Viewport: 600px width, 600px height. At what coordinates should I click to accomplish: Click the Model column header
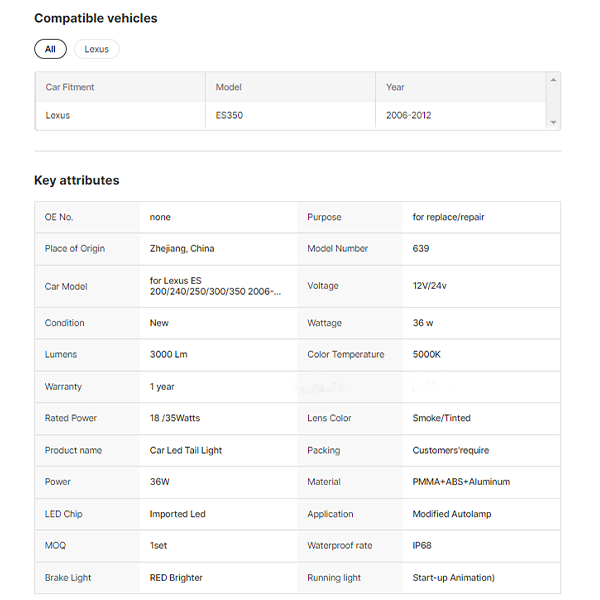point(228,87)
